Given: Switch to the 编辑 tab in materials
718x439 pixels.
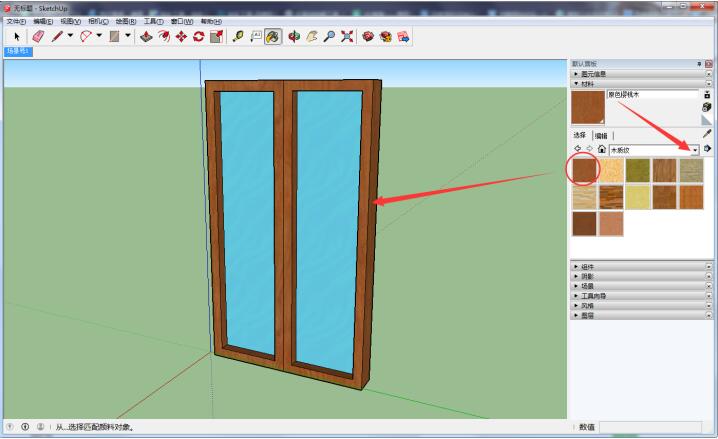Looking at the screenshot, I should click(600, 135).
